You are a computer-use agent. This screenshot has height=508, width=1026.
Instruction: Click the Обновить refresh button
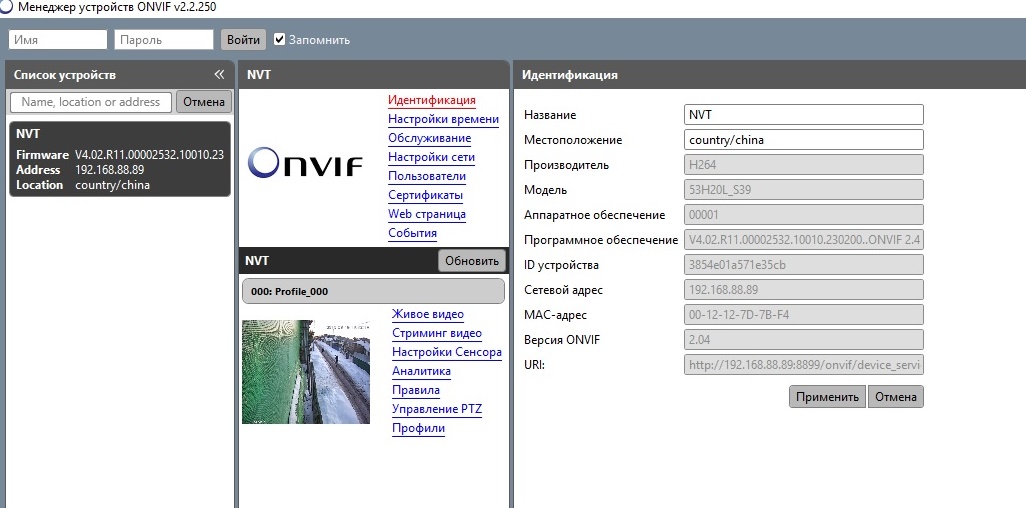(x=471, y=261)
